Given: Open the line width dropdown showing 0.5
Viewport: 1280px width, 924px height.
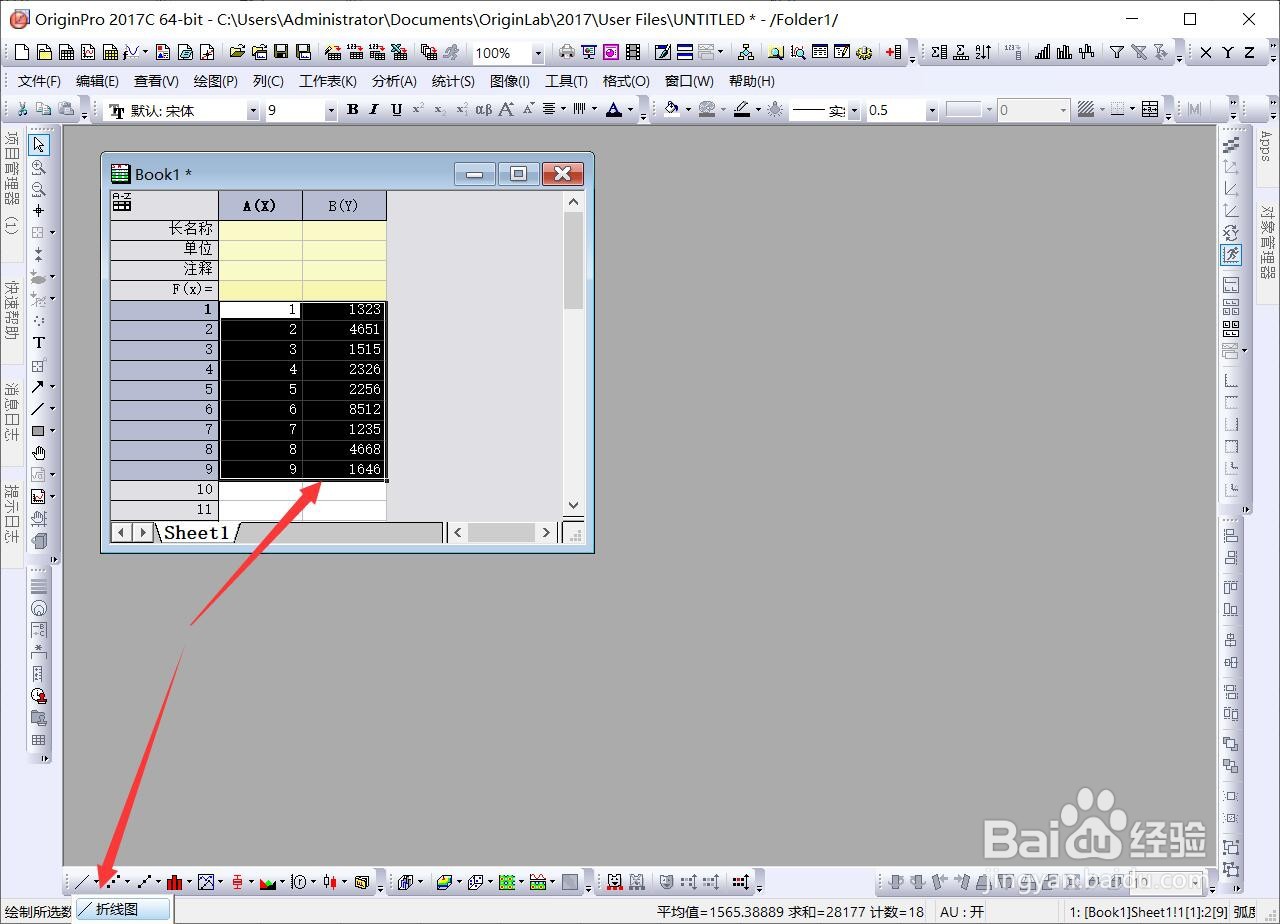Looking at the screenshot, I should pyautogui.click(x=932, y=111).
